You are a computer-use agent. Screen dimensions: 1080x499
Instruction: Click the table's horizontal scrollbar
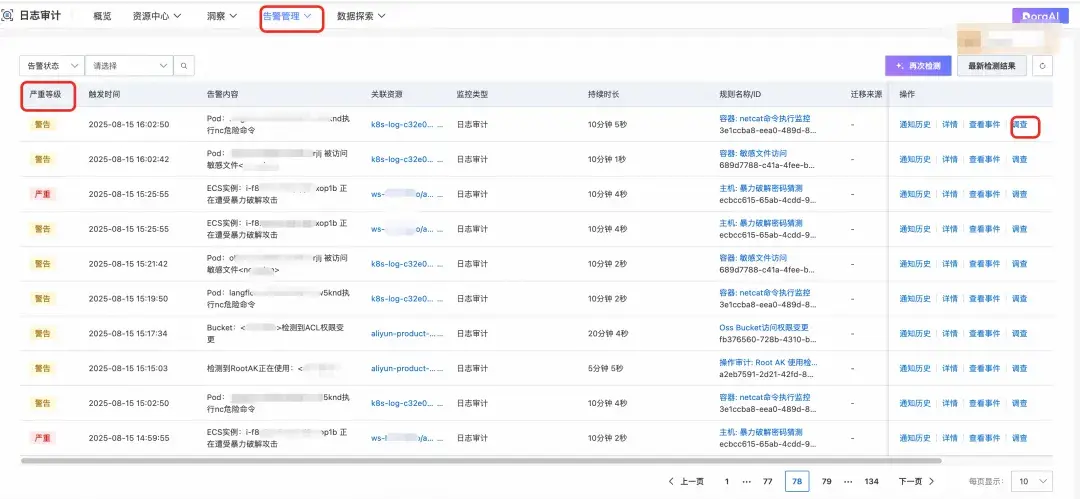pos(481,460)
